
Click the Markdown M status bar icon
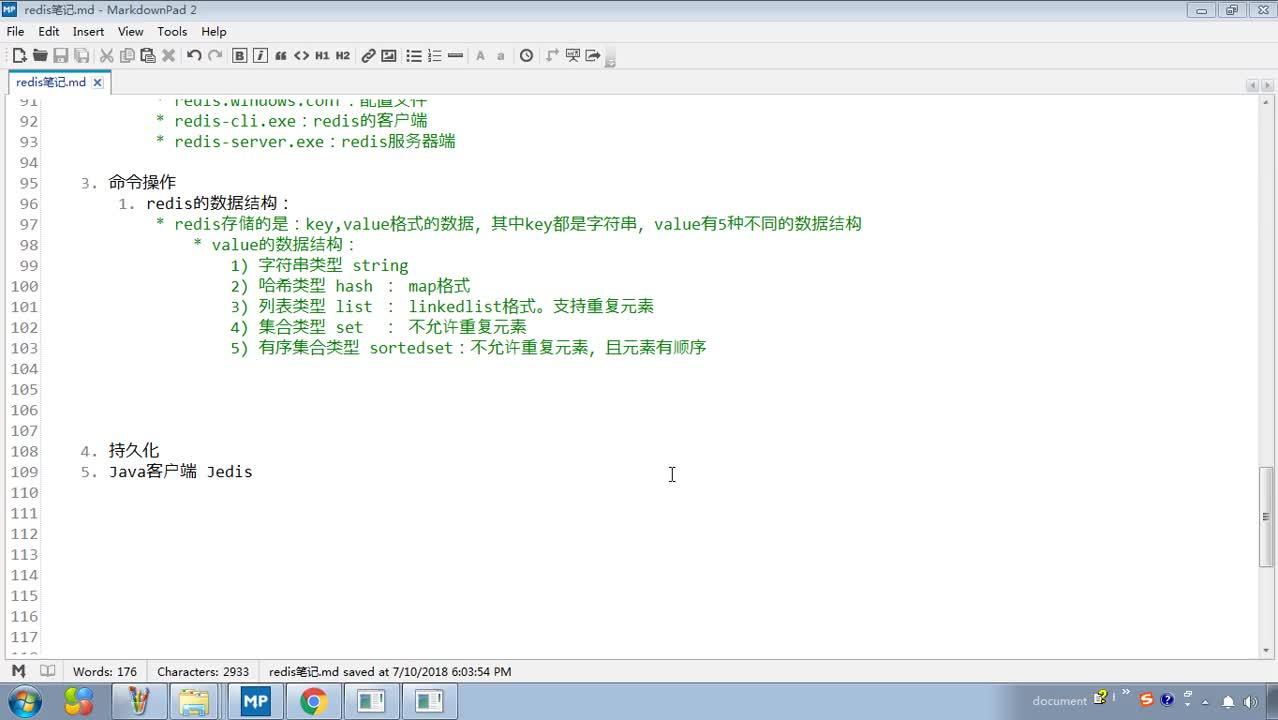point(18,671)
